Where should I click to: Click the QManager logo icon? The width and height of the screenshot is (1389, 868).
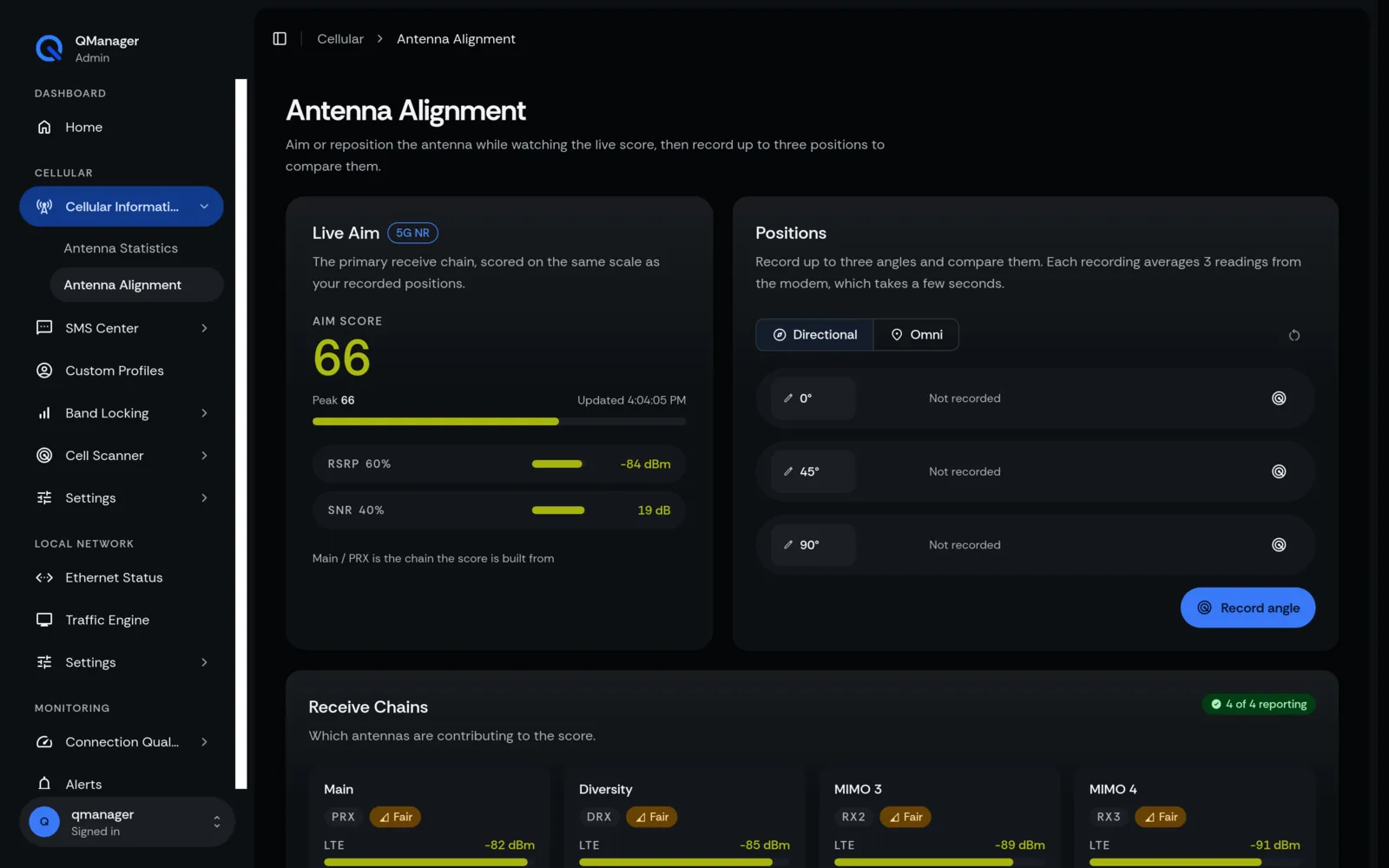[49, 49]
